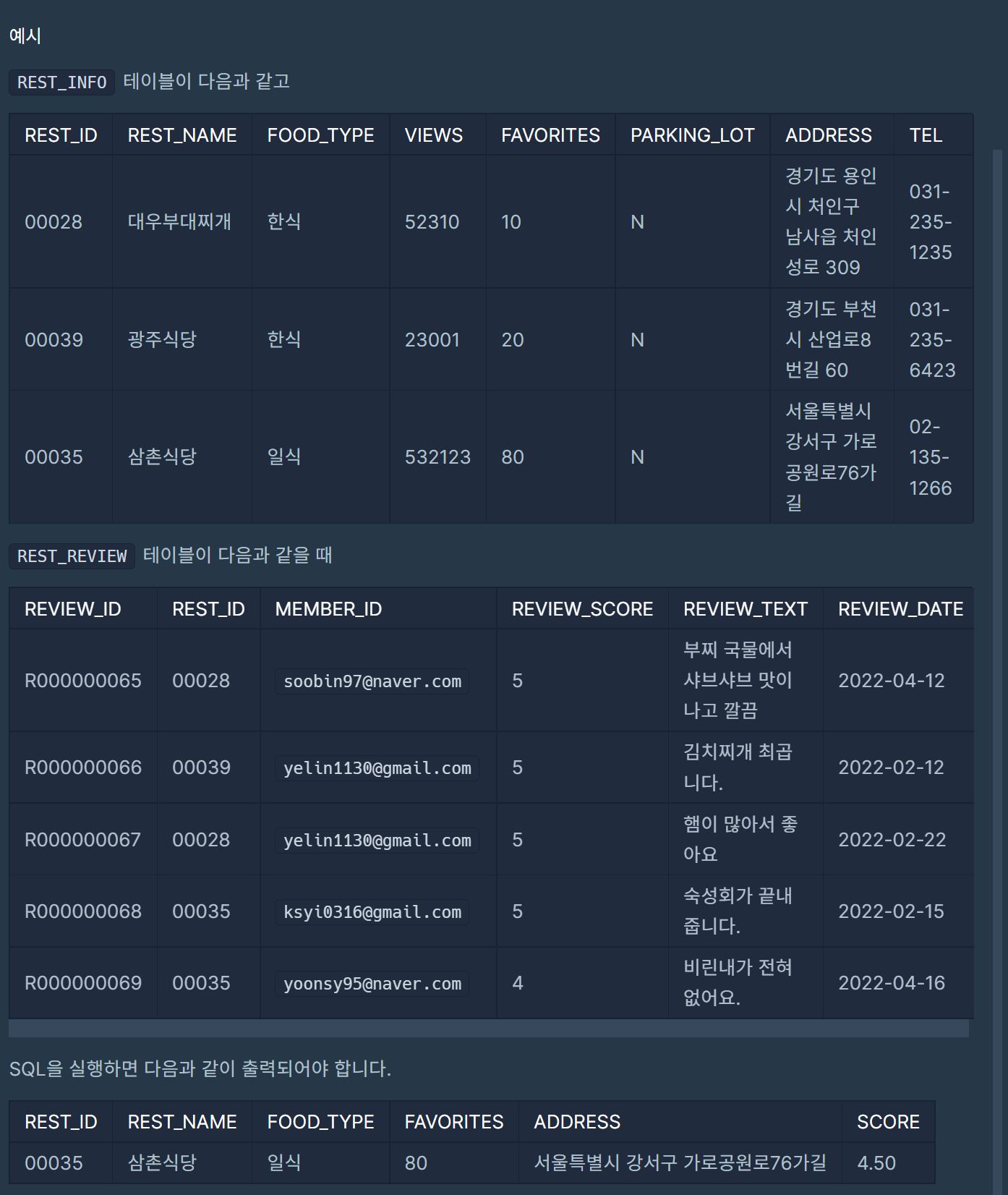Screen dimensions: 1008x1195
Task: Click member yelin1130@gmail.com in R000000067 row
Action: (377, 841)
